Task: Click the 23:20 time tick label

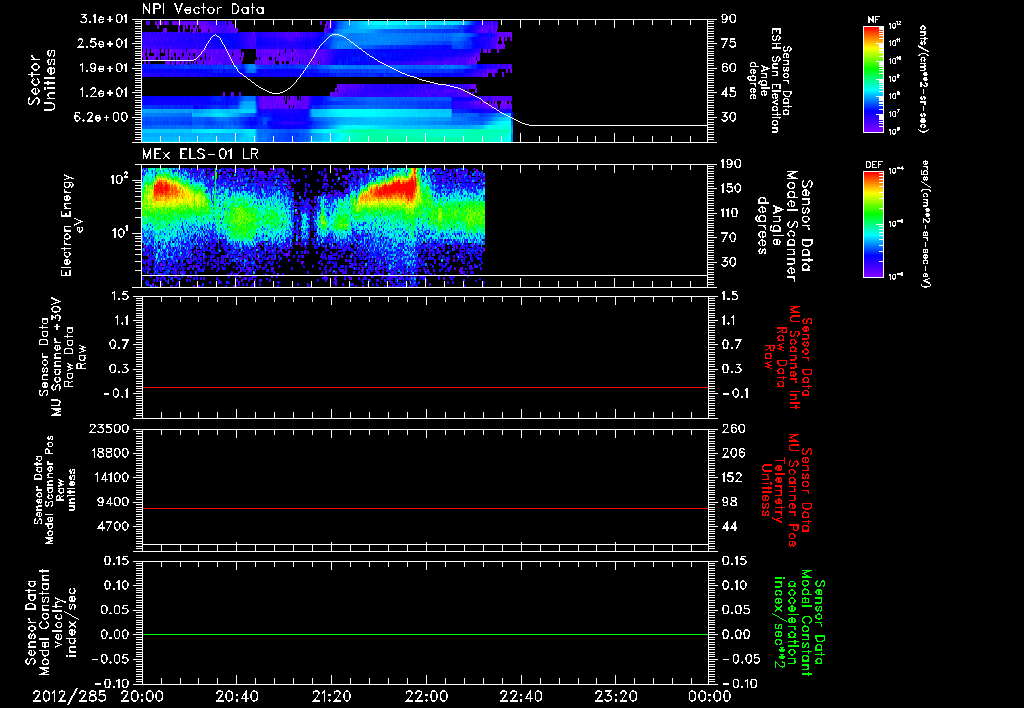Action: point(615,696)
